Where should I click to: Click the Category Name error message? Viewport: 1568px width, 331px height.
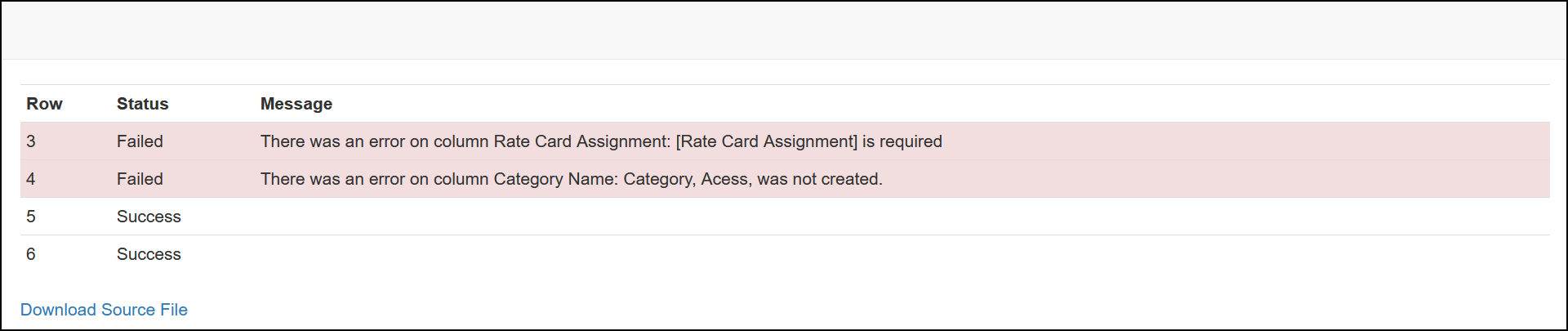pos(572,179)
